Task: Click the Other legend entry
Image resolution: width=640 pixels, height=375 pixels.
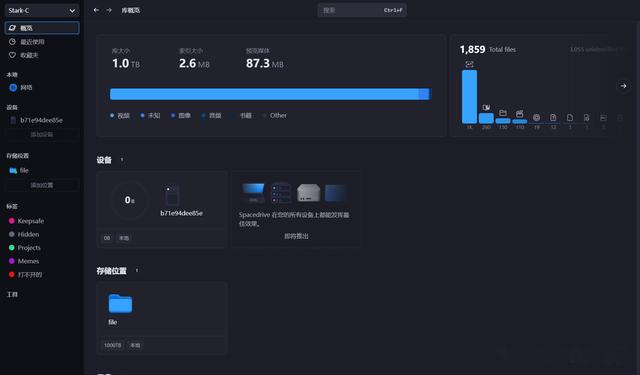Action: [x=274, y=115]
